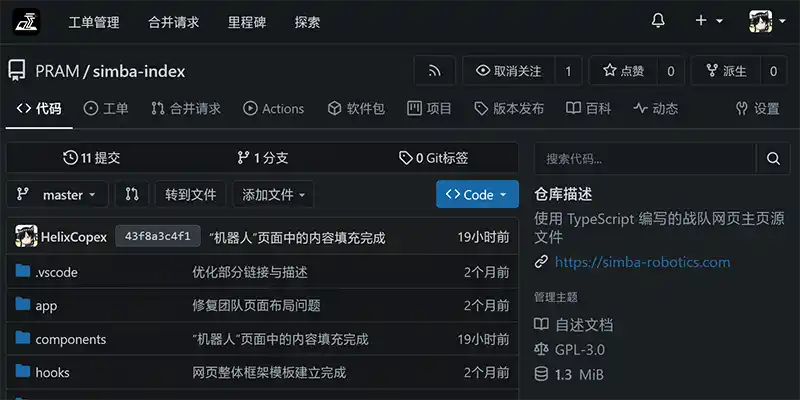Open the app folder
This screenshot has width=800, height=400.
[x=46, y=306]
